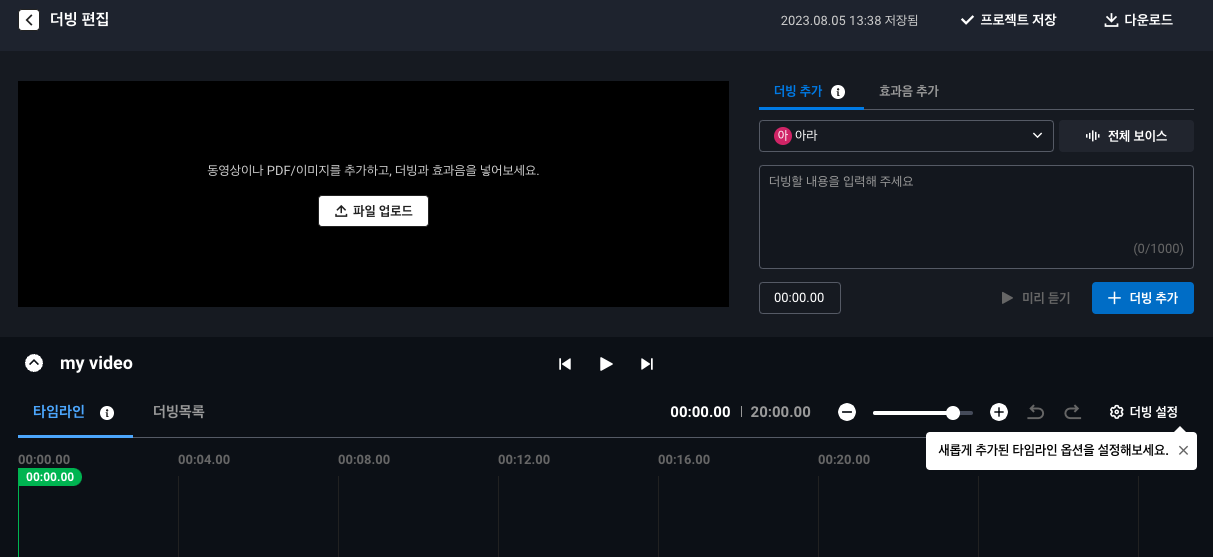Skip to the end of timeline
The image size is (1213, 557).
click(x=647, y=364)
